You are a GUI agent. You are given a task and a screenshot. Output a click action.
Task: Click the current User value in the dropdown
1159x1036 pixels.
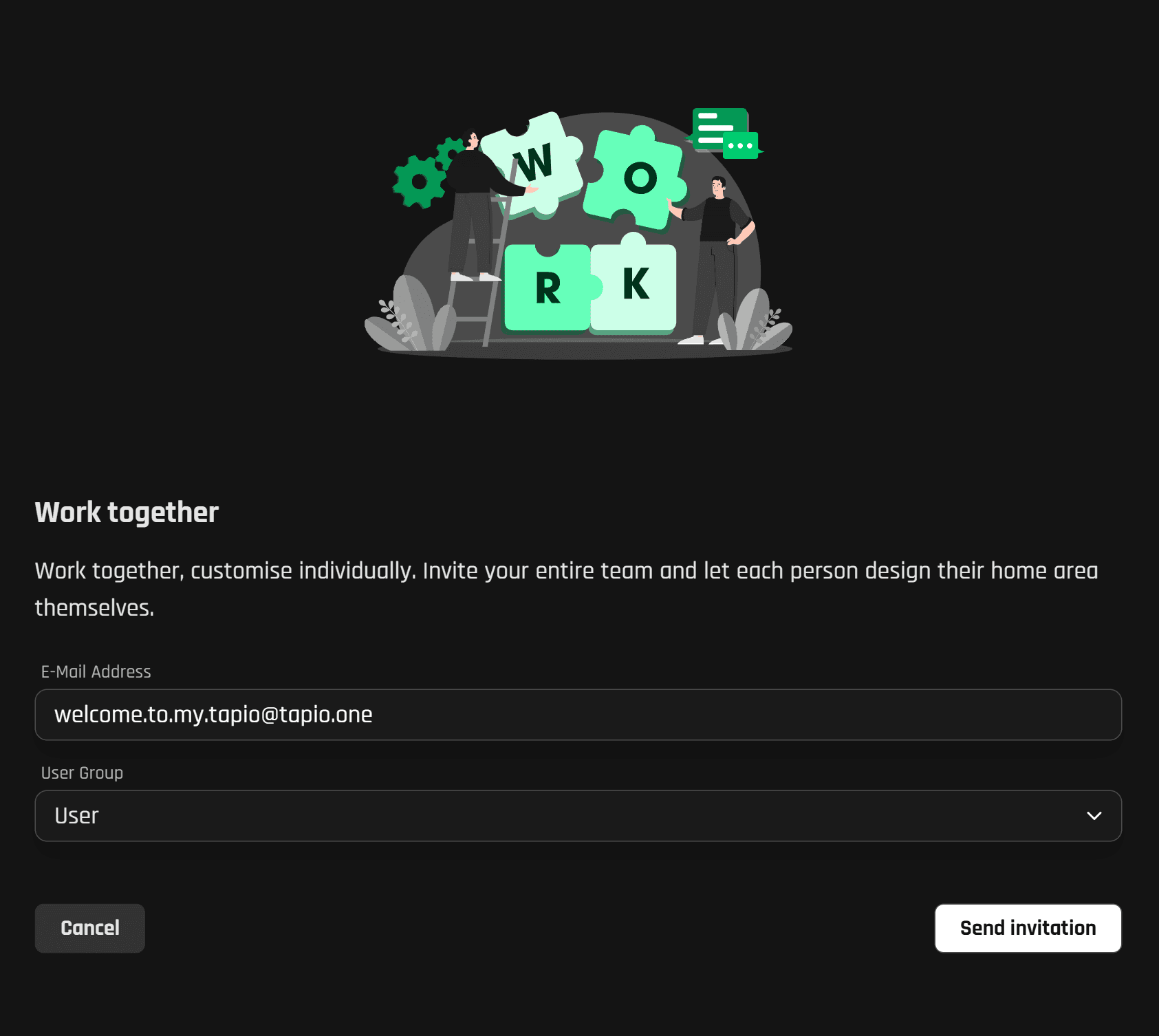pyautogui.click(x=76, y=816)
